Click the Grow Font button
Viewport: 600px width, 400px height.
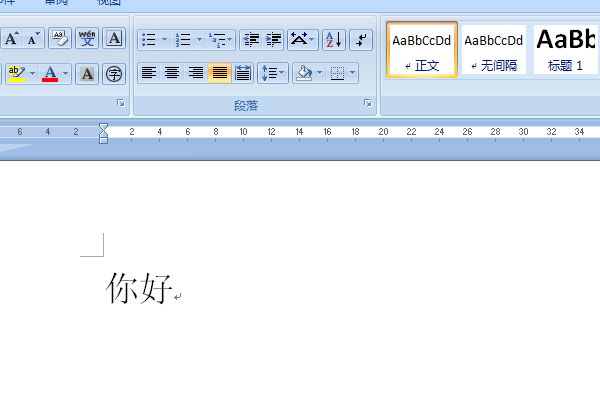pyautogui.click(x=11, y=38)
